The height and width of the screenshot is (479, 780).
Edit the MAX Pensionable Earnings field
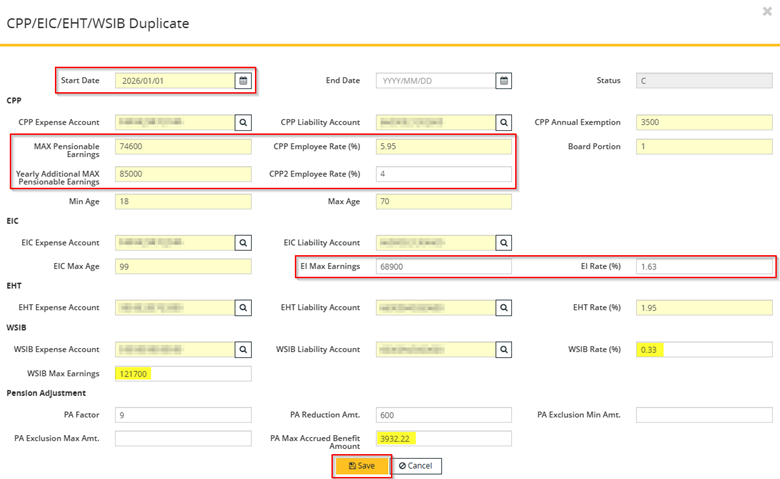[183, 147]
